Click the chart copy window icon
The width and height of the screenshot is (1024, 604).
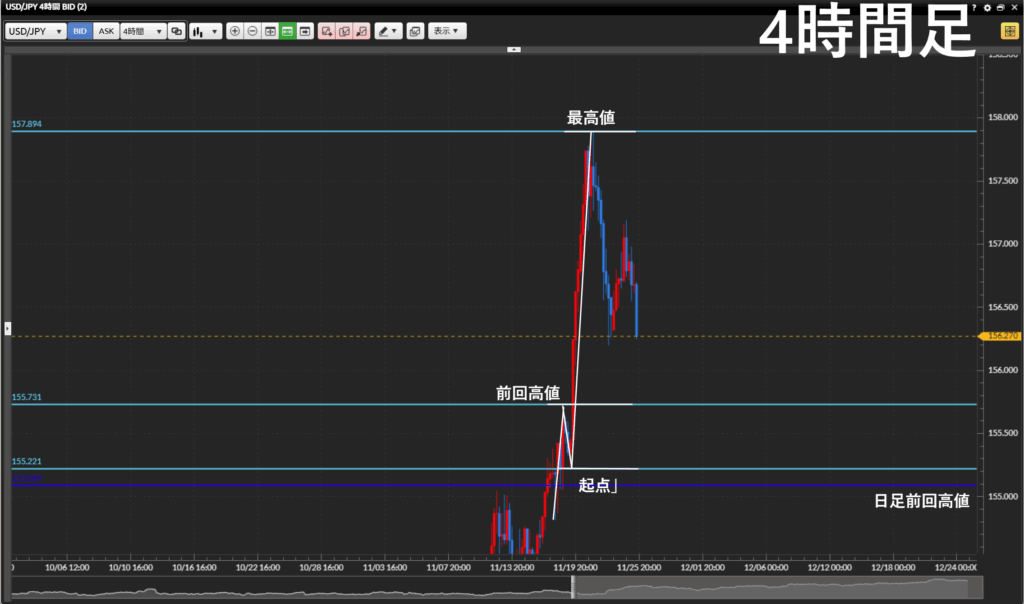[415, 31]
